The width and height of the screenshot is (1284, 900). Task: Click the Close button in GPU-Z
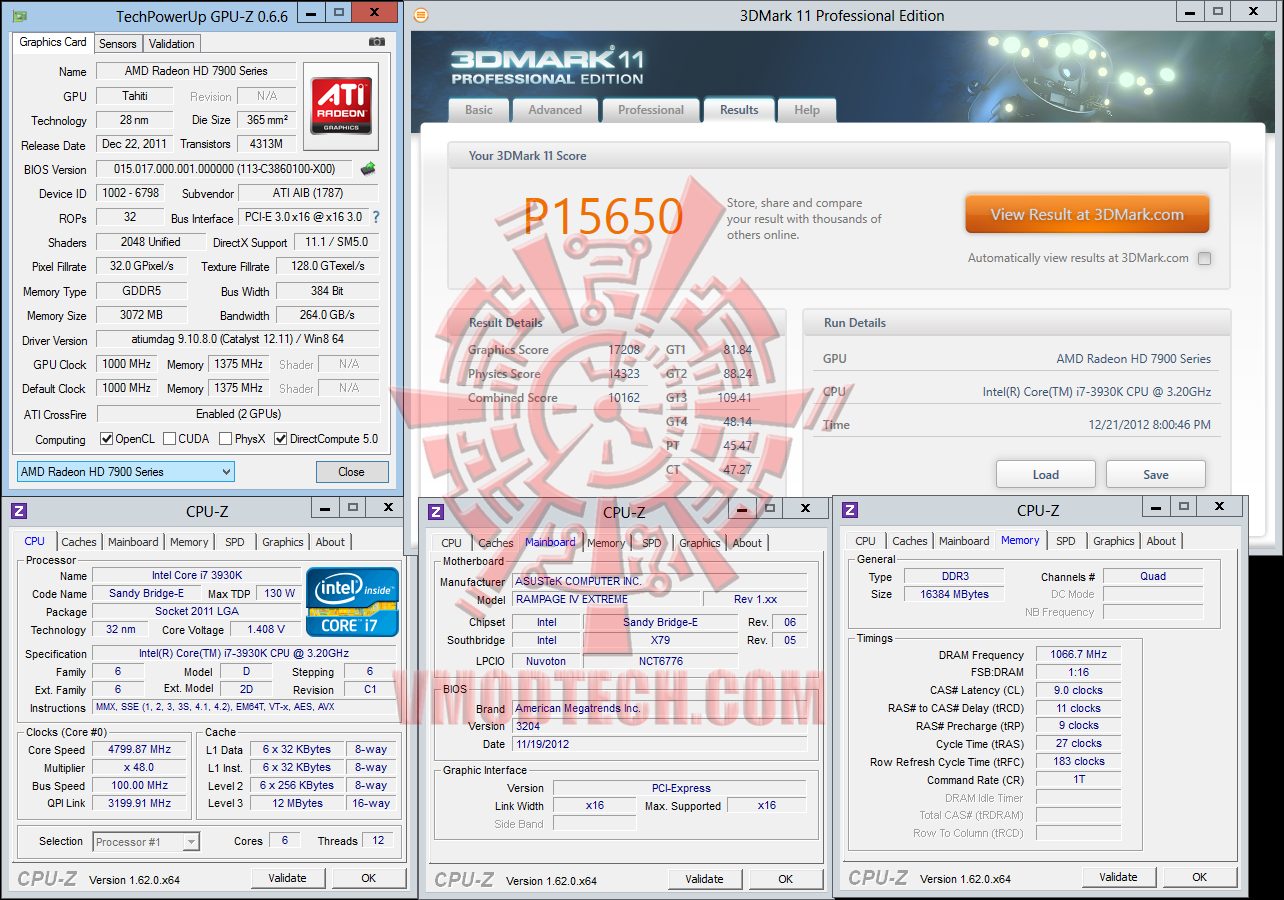click(352, 472)
